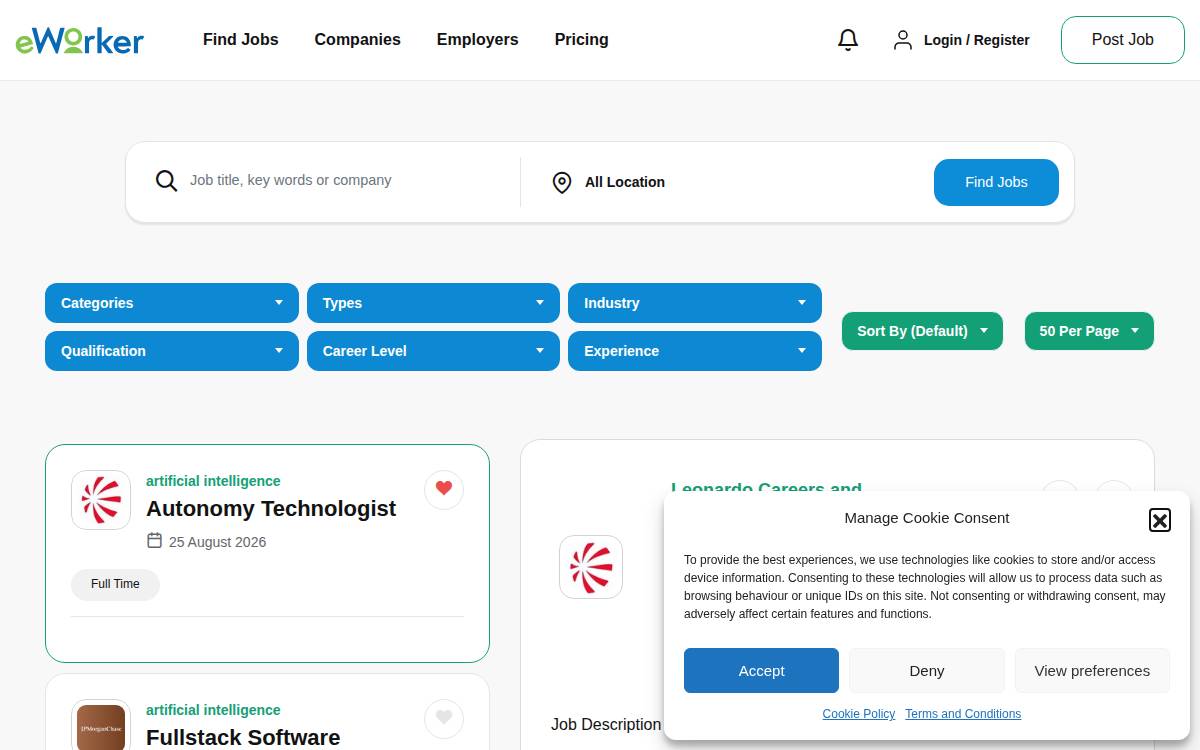Select artificial intelligence category on Autonomy Technologist
The image size is (1200, 750).
(213, 481)
